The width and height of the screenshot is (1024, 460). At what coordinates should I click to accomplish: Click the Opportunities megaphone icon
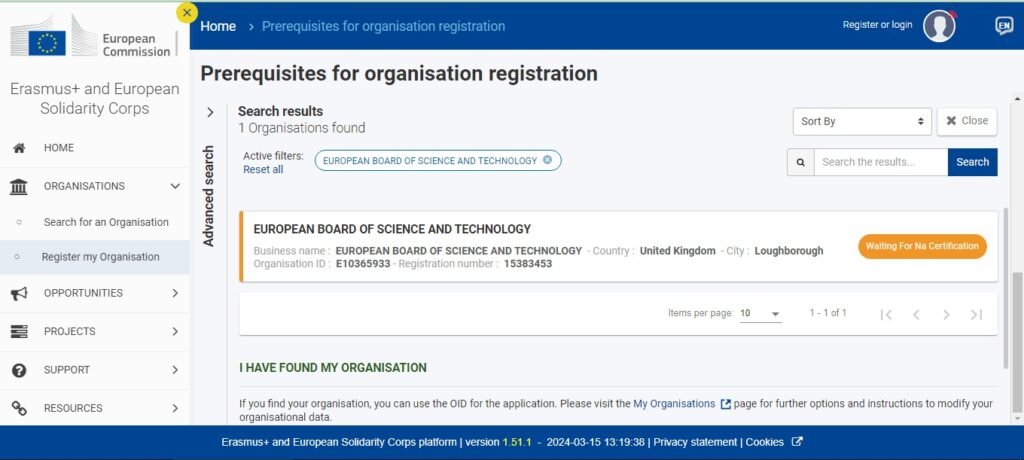19,293
